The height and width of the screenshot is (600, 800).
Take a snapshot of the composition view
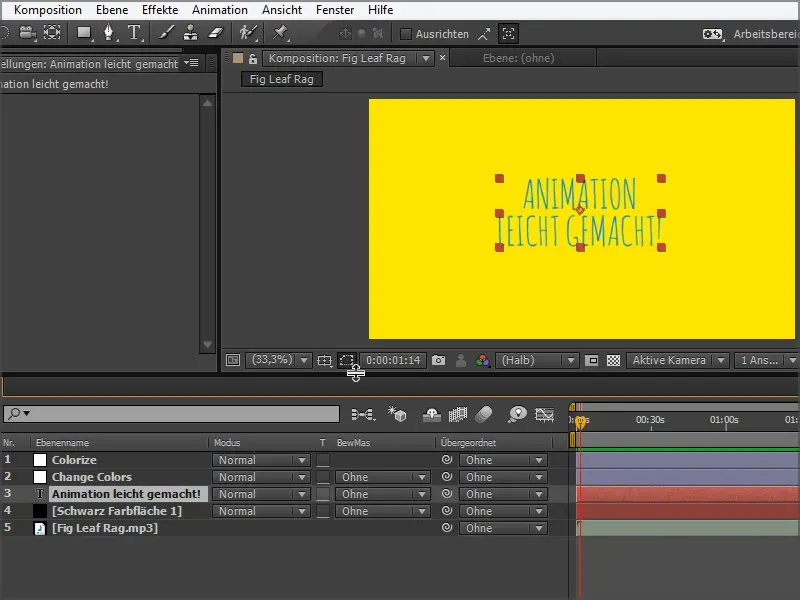436,360
